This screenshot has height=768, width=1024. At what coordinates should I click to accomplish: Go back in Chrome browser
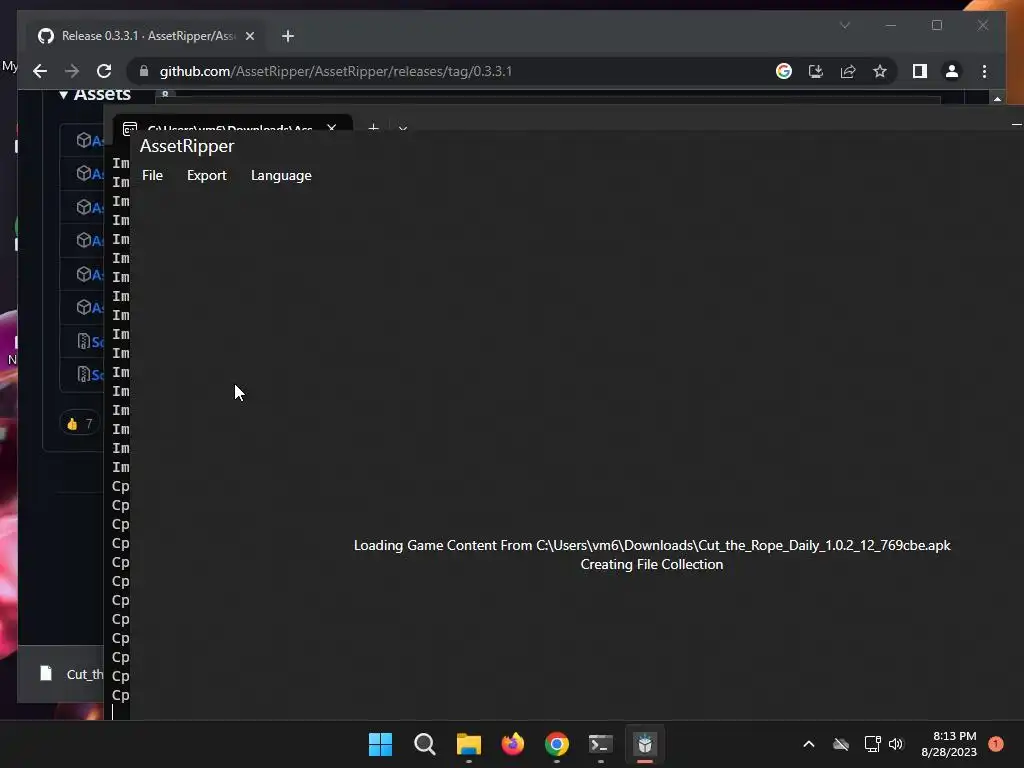[40, 71]
